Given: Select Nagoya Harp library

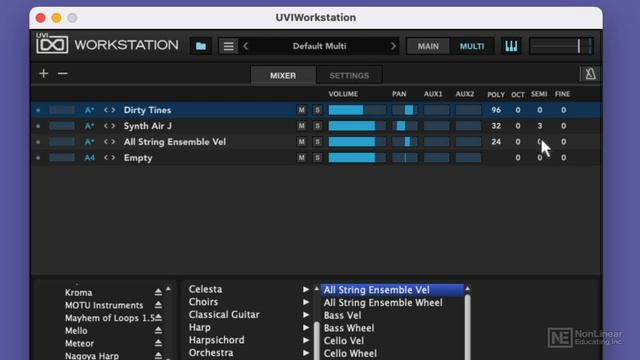Looking at the screenshot, I should (92, 356).
